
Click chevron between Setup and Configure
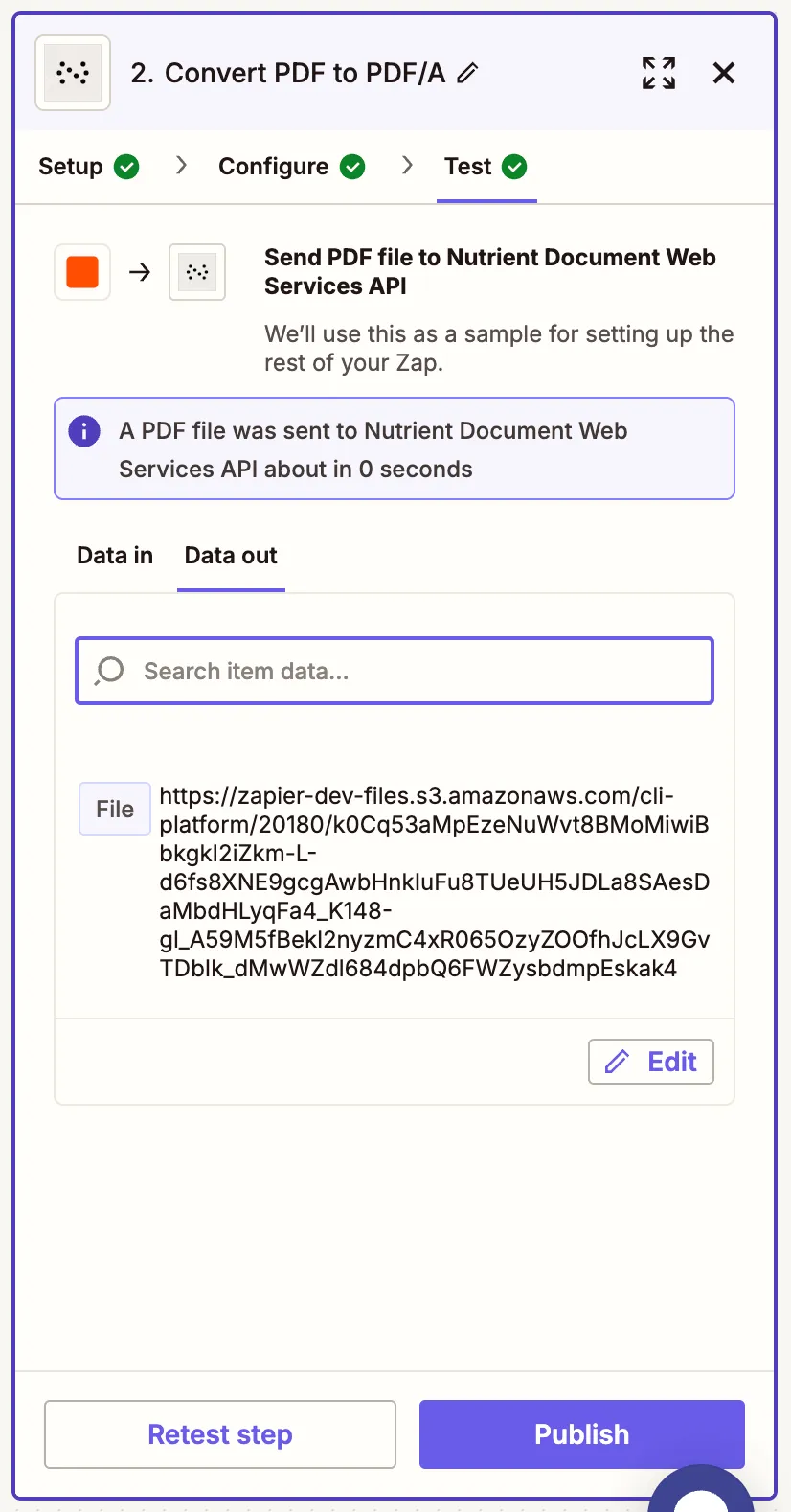coord(181,166)
